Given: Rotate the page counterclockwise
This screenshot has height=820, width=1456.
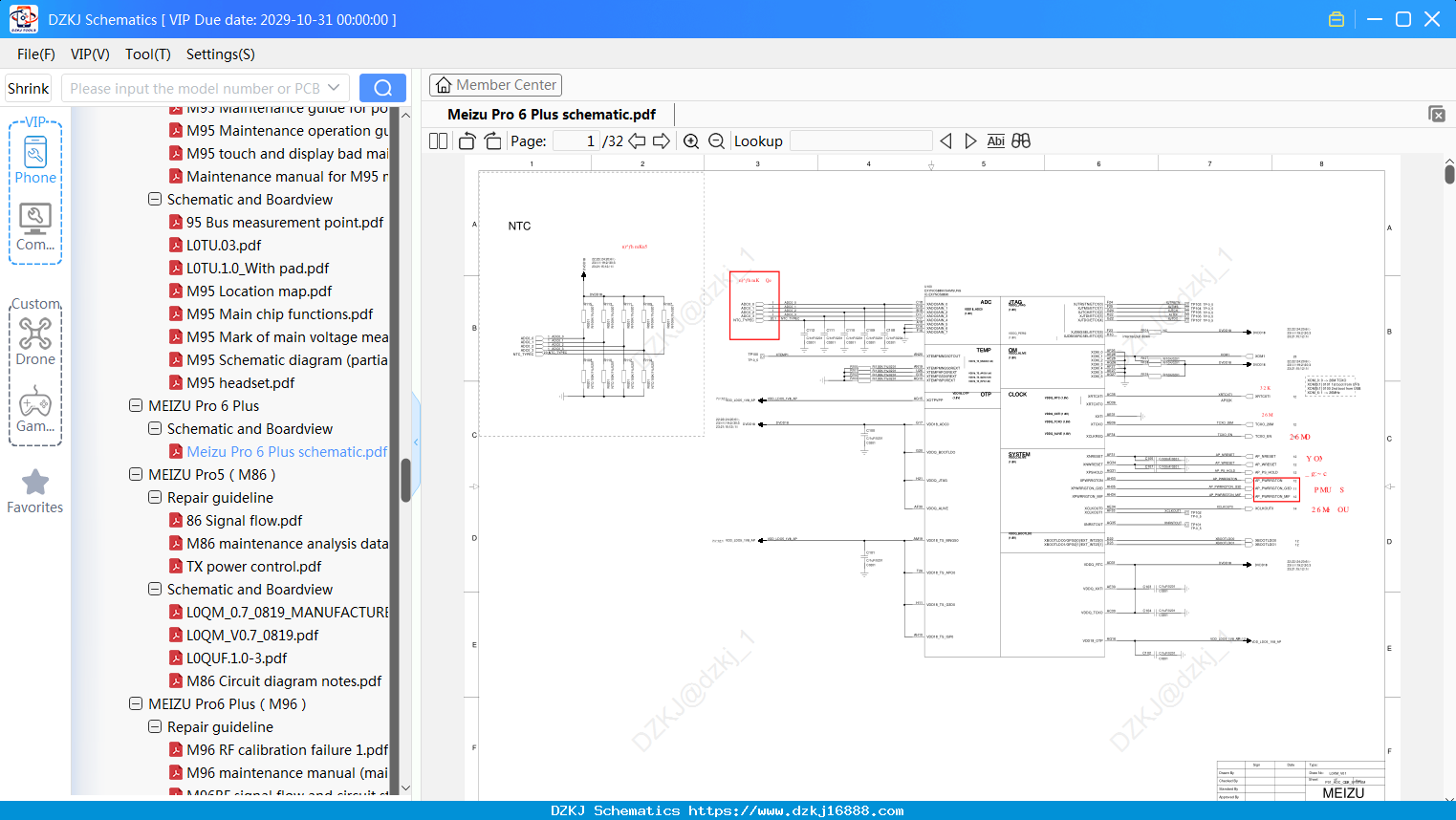Looking at the screenshot, I should tap(467, 140).
